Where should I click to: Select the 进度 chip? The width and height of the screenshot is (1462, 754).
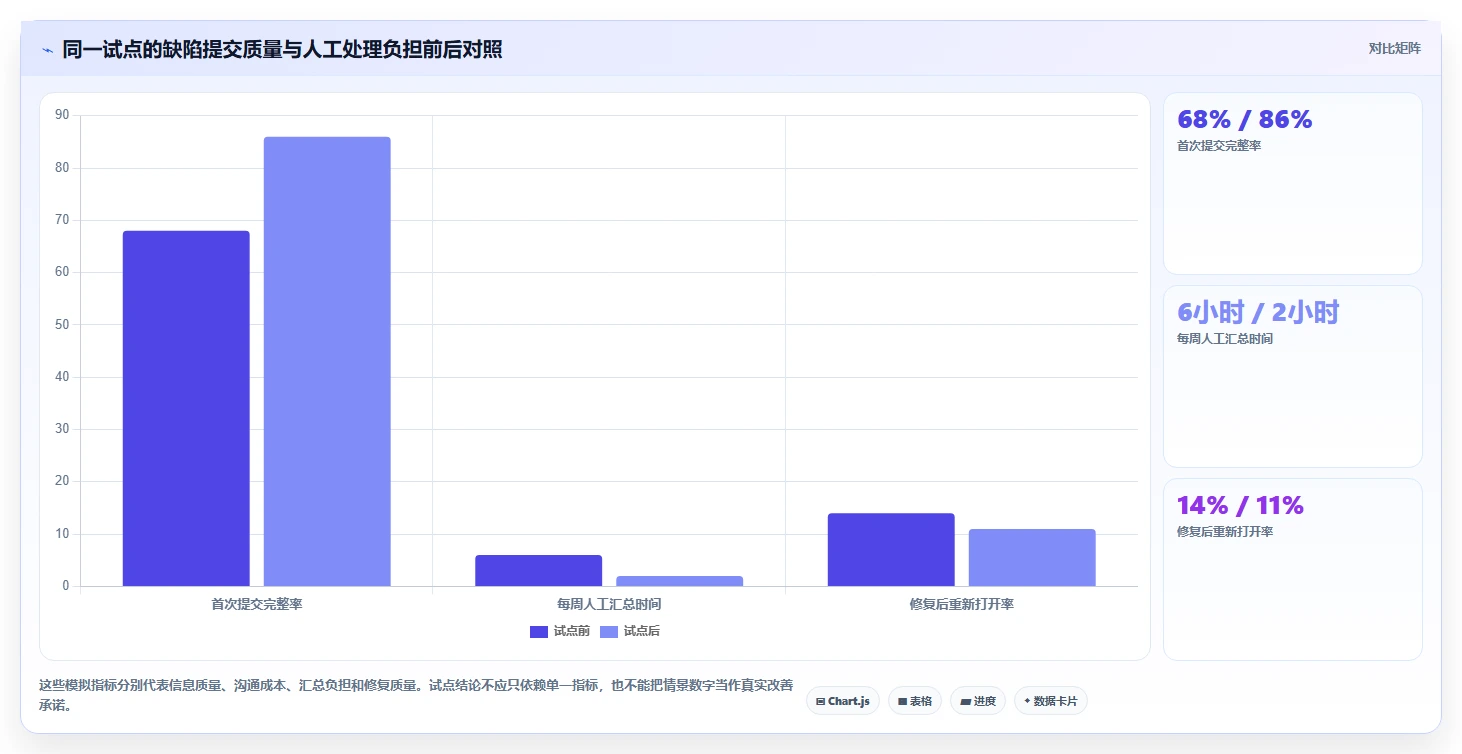click(x=978, y=701)
